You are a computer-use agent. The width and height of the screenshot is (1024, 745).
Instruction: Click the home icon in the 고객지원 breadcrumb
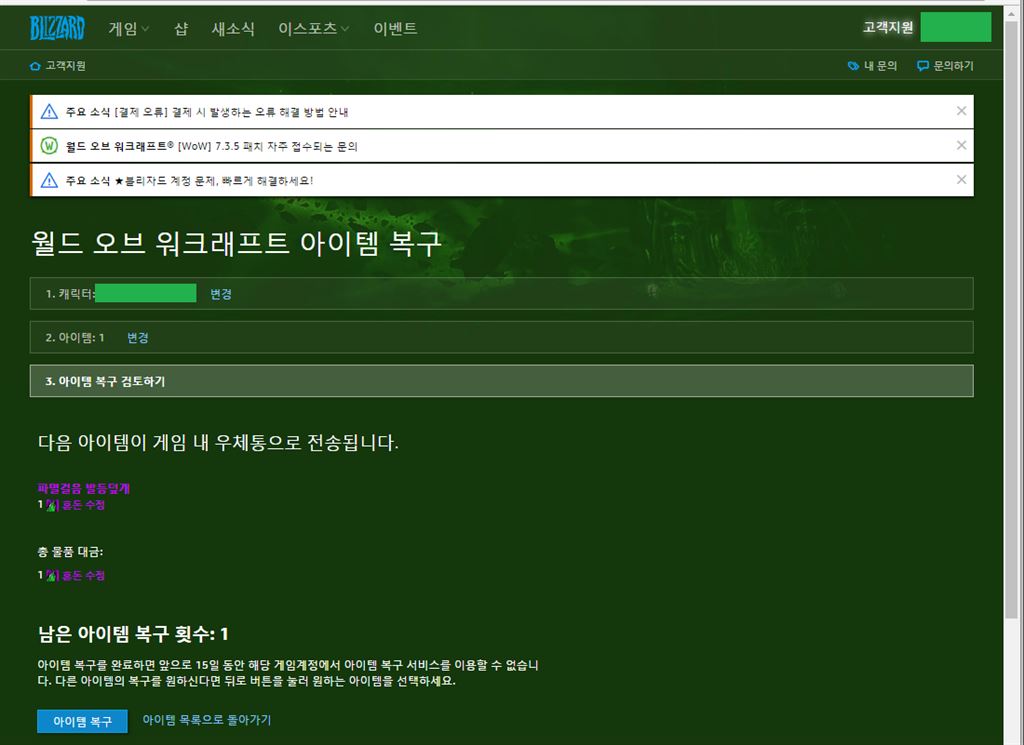click(35, 66)
